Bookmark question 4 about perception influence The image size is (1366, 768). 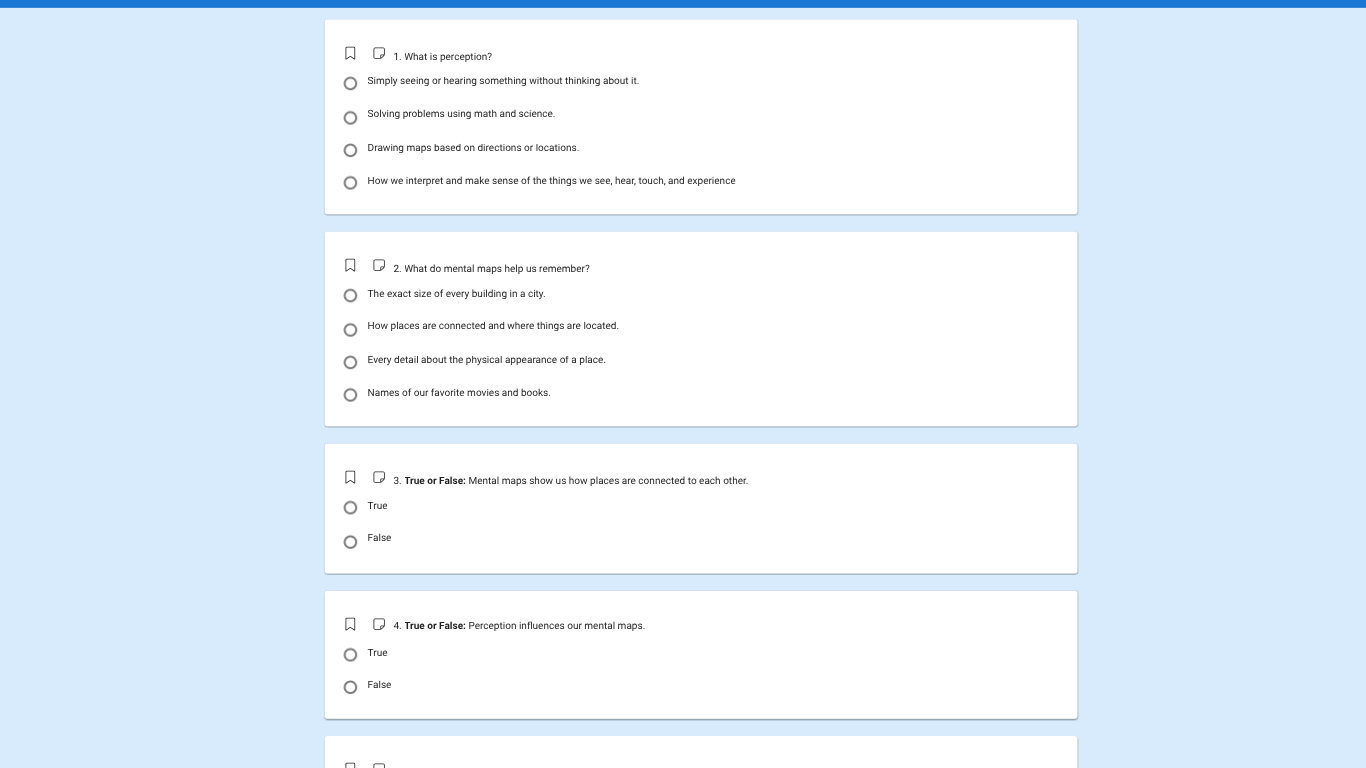pyautogui.click(x=350, y=624)
